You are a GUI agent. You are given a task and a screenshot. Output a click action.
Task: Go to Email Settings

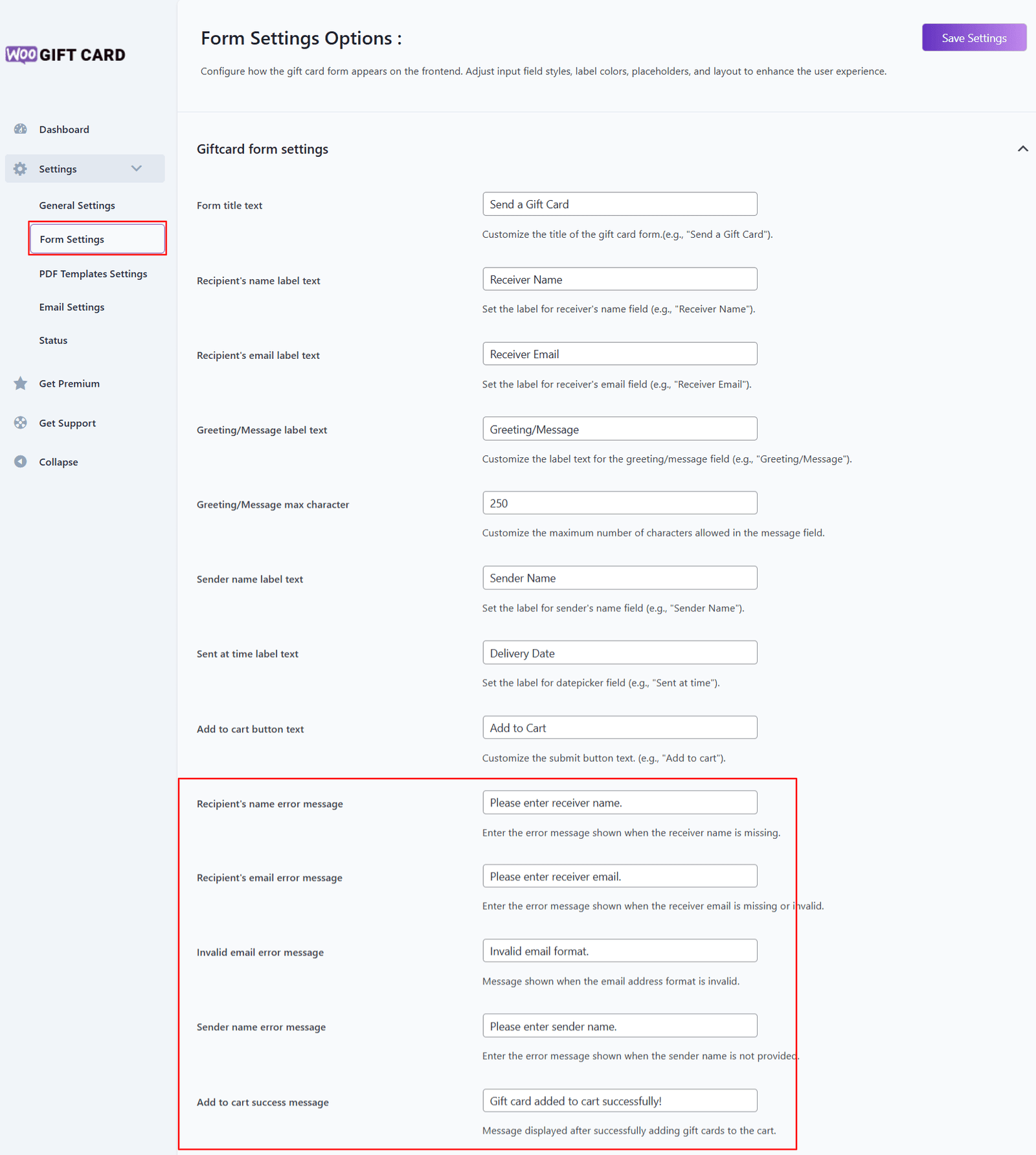coord(72,307)
